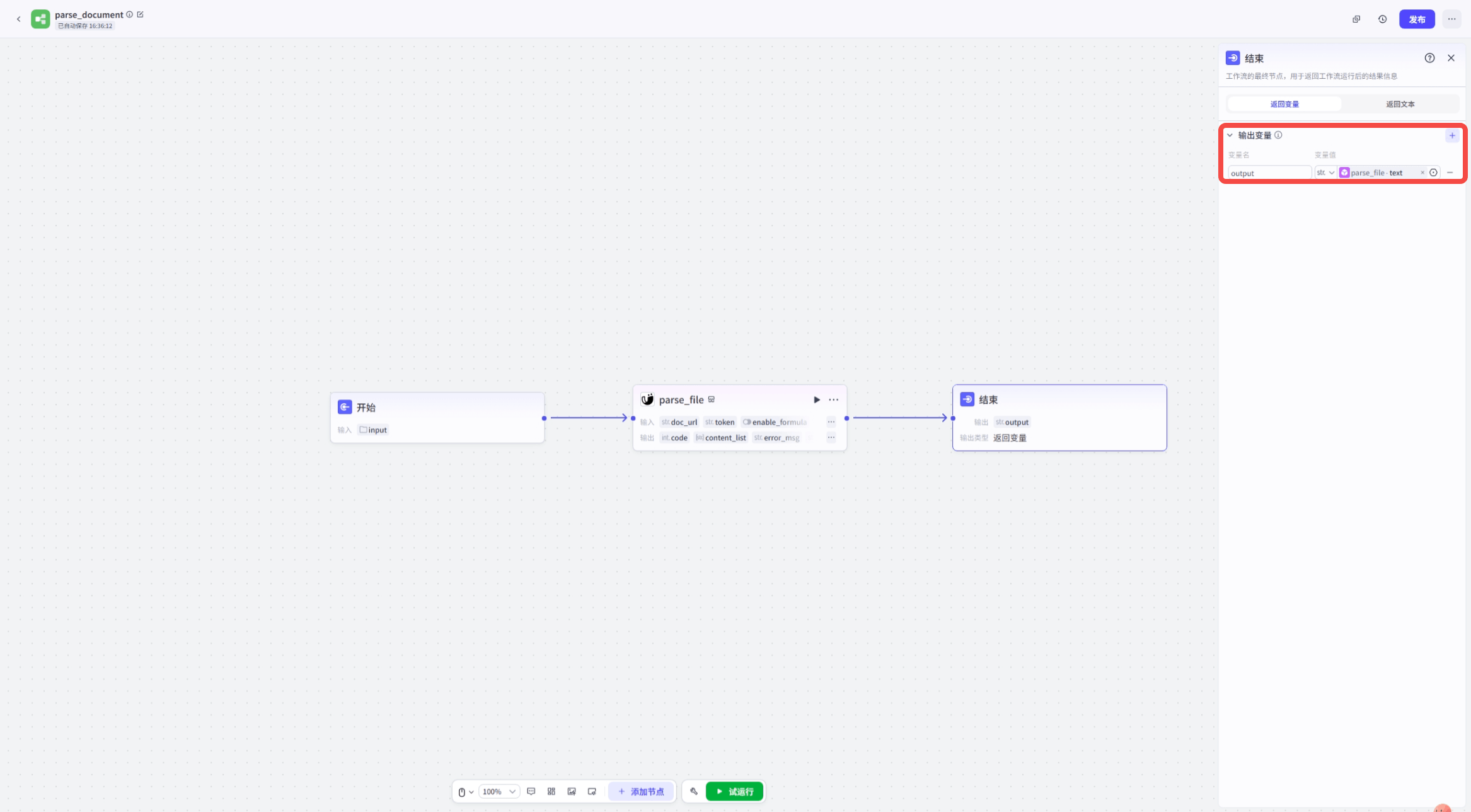Open the parse_file node more options

click(834, 399)
